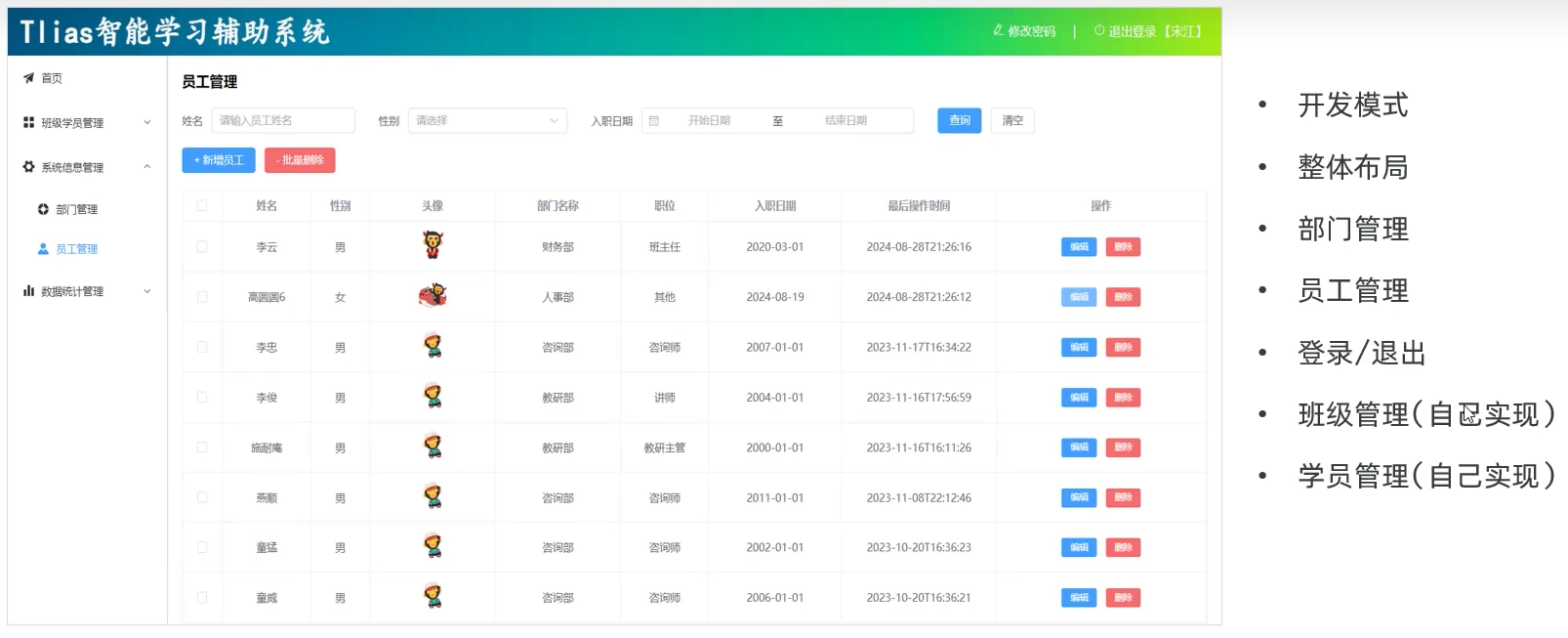Click the 新增员工 button
Viewport: 1568px width, 638px height.
(x=219, y=160)
